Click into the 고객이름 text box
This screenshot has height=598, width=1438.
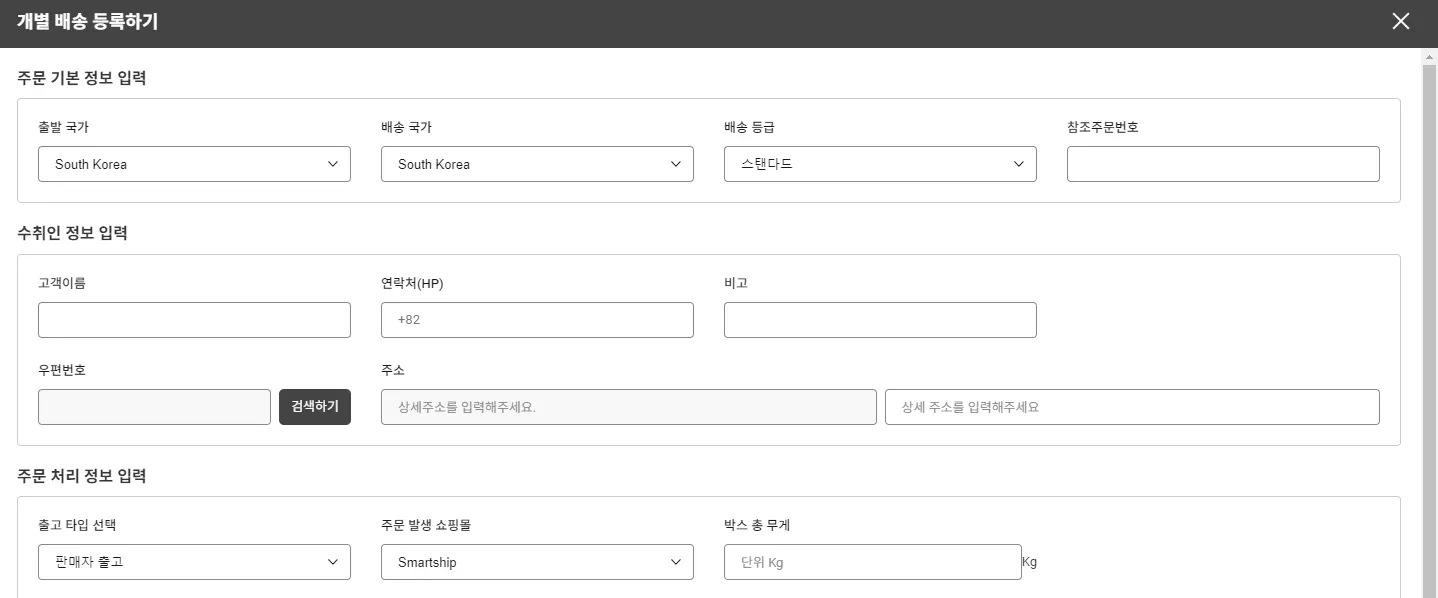(194, 320)
